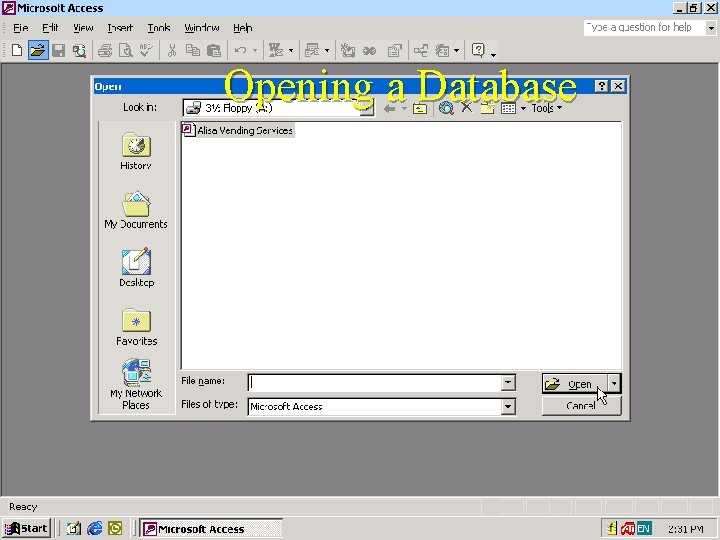Image resolution: width=720 pixels, height=540 pixels.
Task: Click the EN language indicator in tray
Action: (x=644, y=529)
